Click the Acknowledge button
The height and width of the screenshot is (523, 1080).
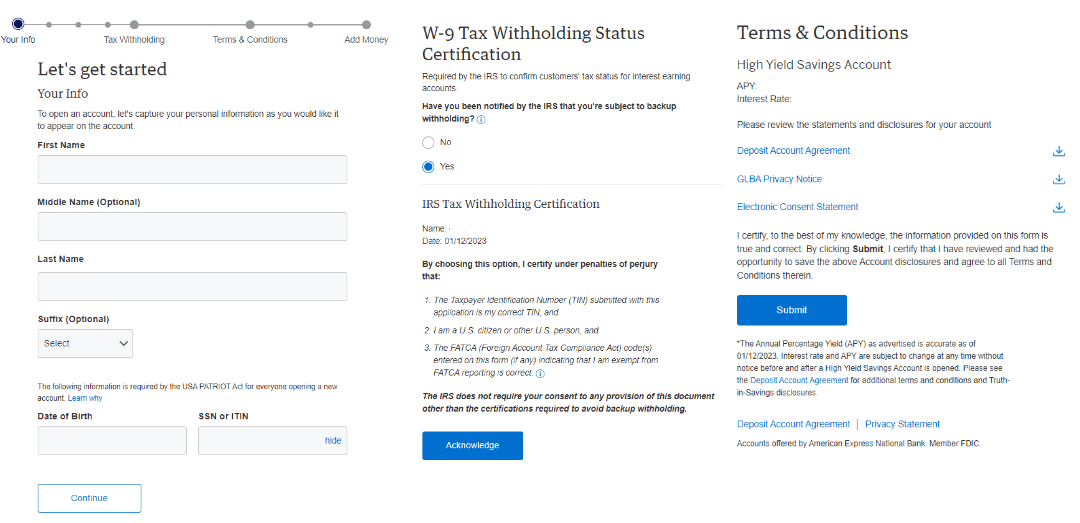[472, 445]
